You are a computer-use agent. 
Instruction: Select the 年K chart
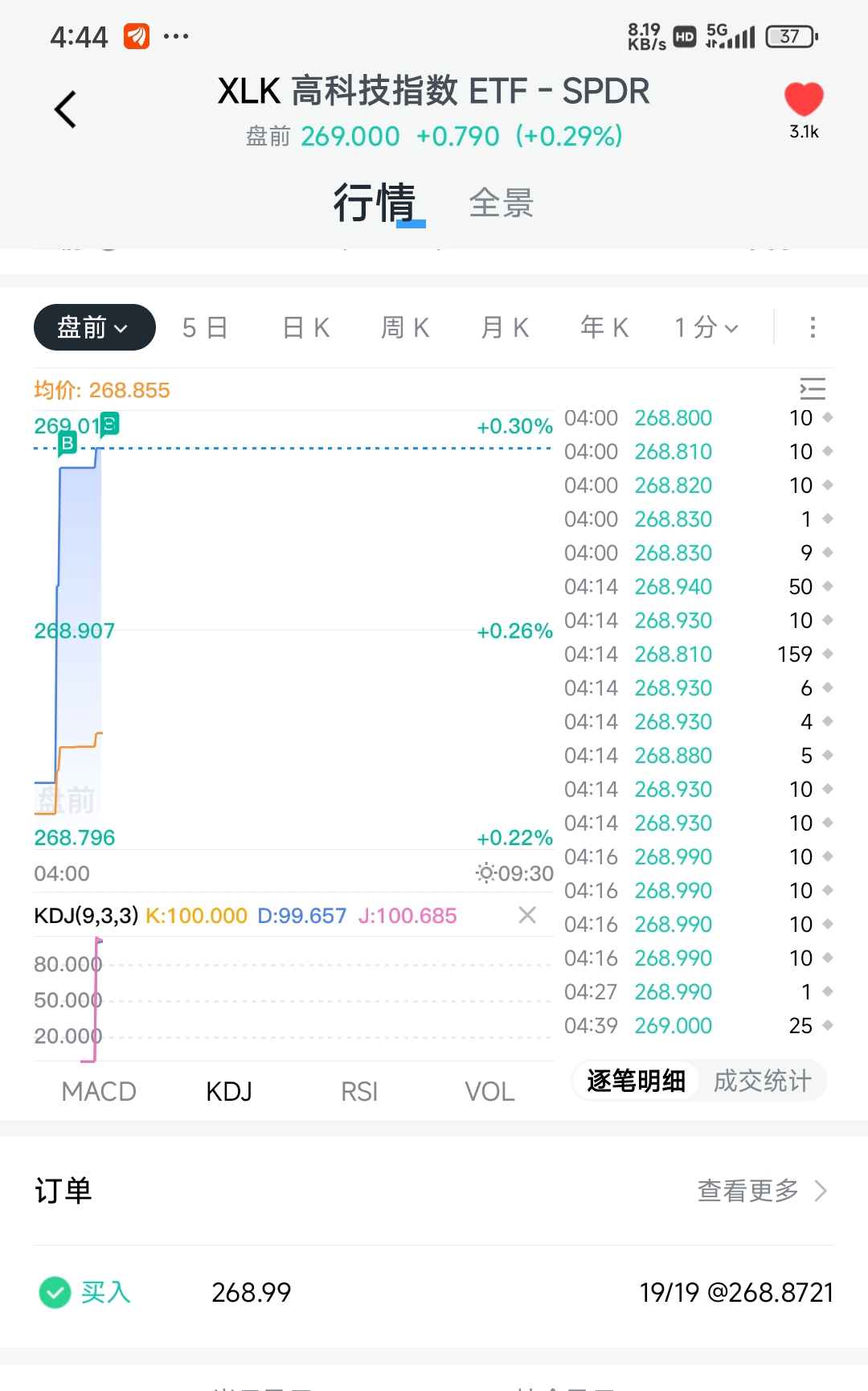(605, 327)
